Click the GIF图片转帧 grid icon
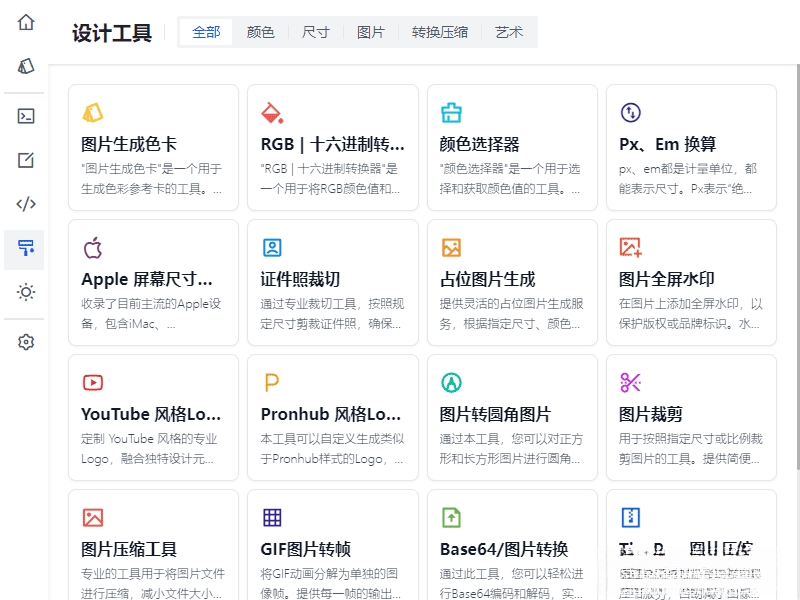800x600 pixels. click(272, 517)
